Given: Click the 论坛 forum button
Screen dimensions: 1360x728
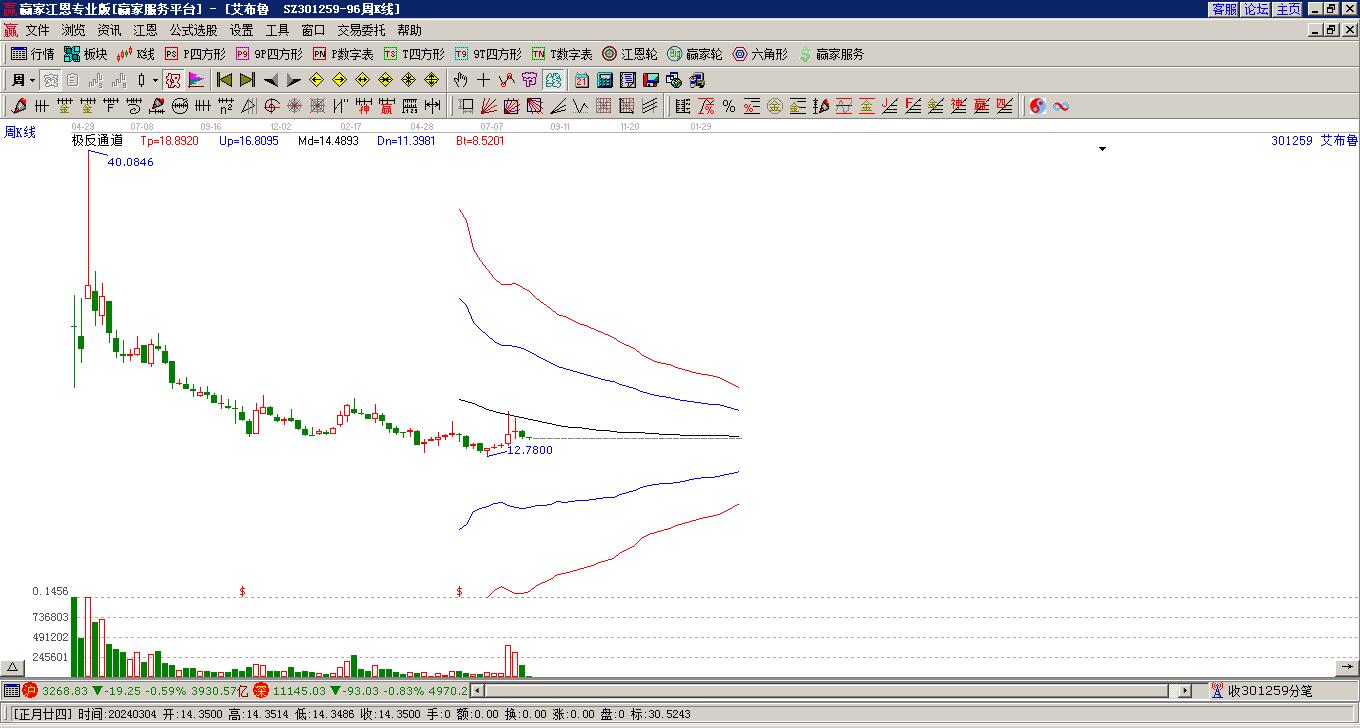Looking at the screenshot, I should point(1256,9).
